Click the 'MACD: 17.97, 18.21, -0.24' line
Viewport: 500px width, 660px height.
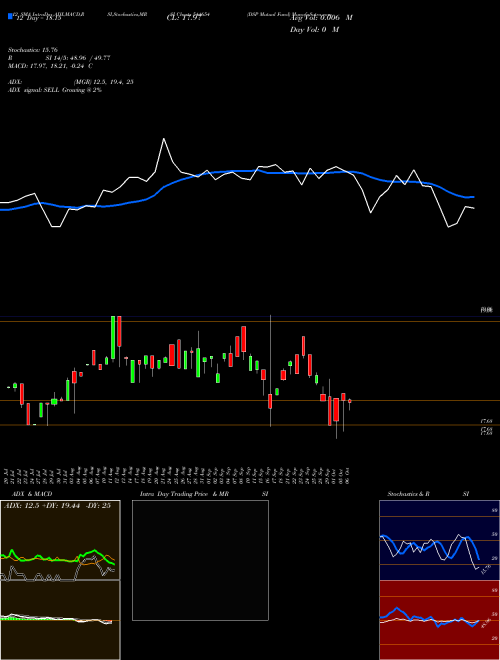point(51,66)
